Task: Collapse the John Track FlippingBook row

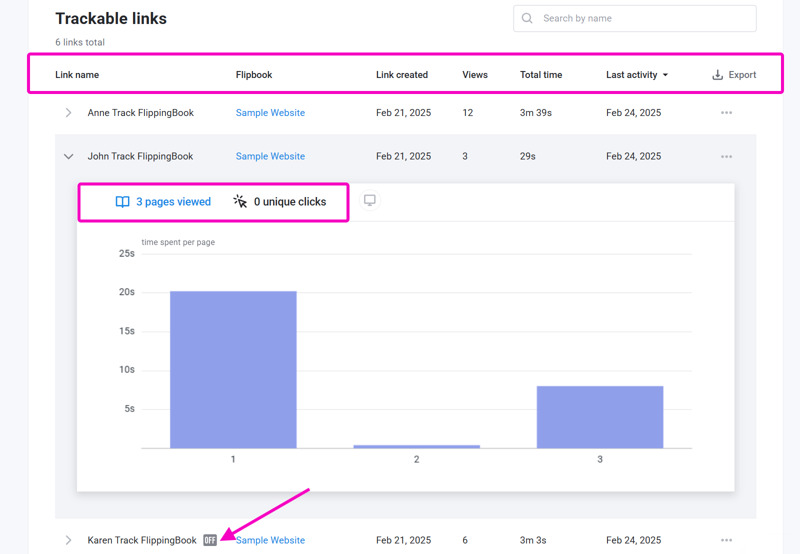Action: click(x=68, y=157)
